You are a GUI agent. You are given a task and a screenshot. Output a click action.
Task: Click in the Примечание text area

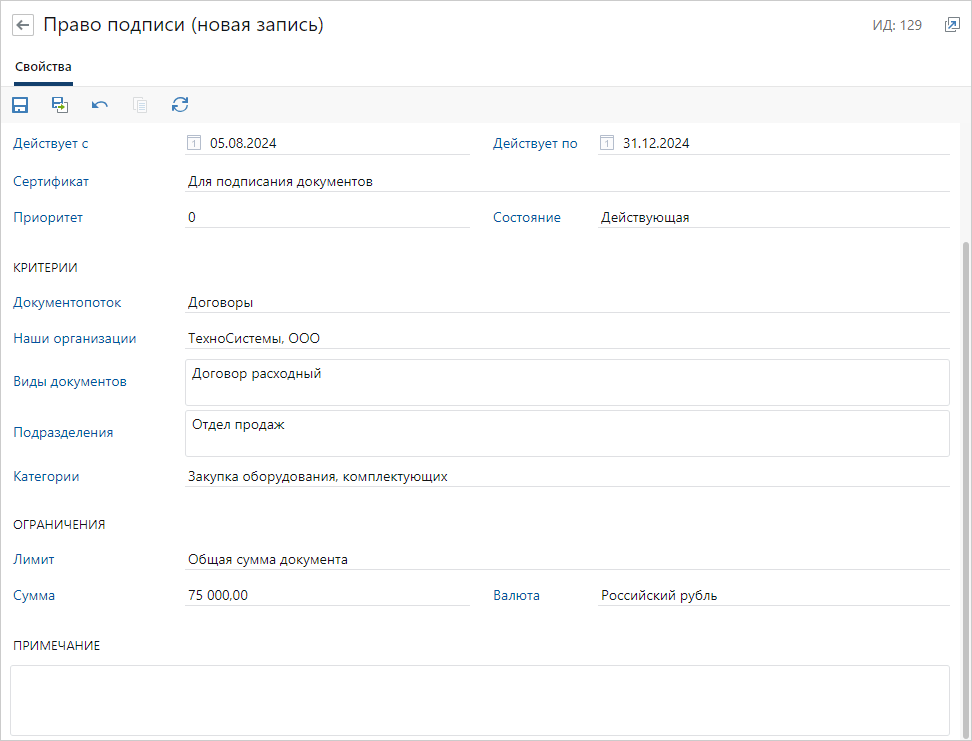(479, 700)
